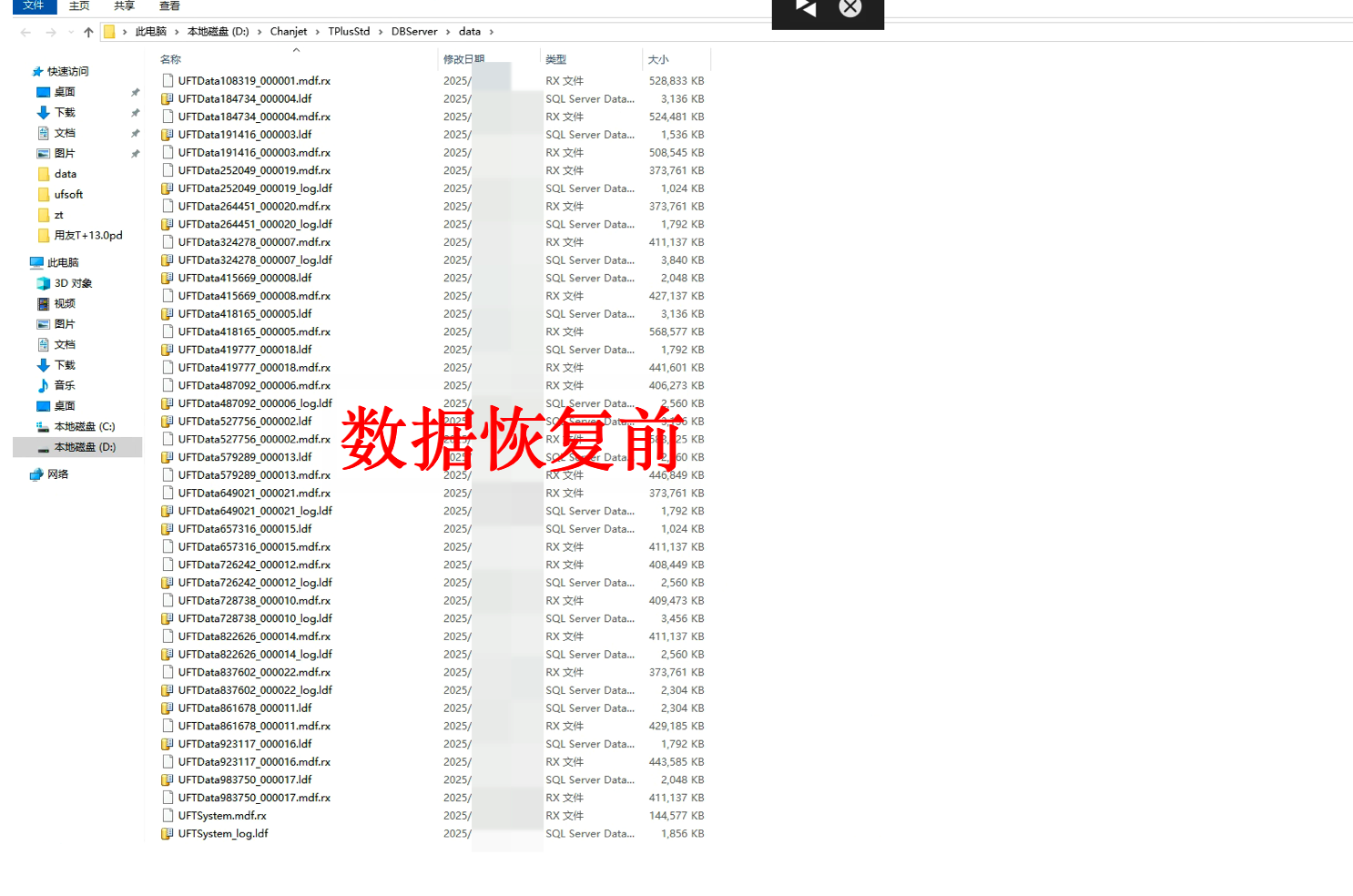Expand the chevron after 此电脑 in address bar
Viewport: 1353px width, 896px height.
(177, 32)
